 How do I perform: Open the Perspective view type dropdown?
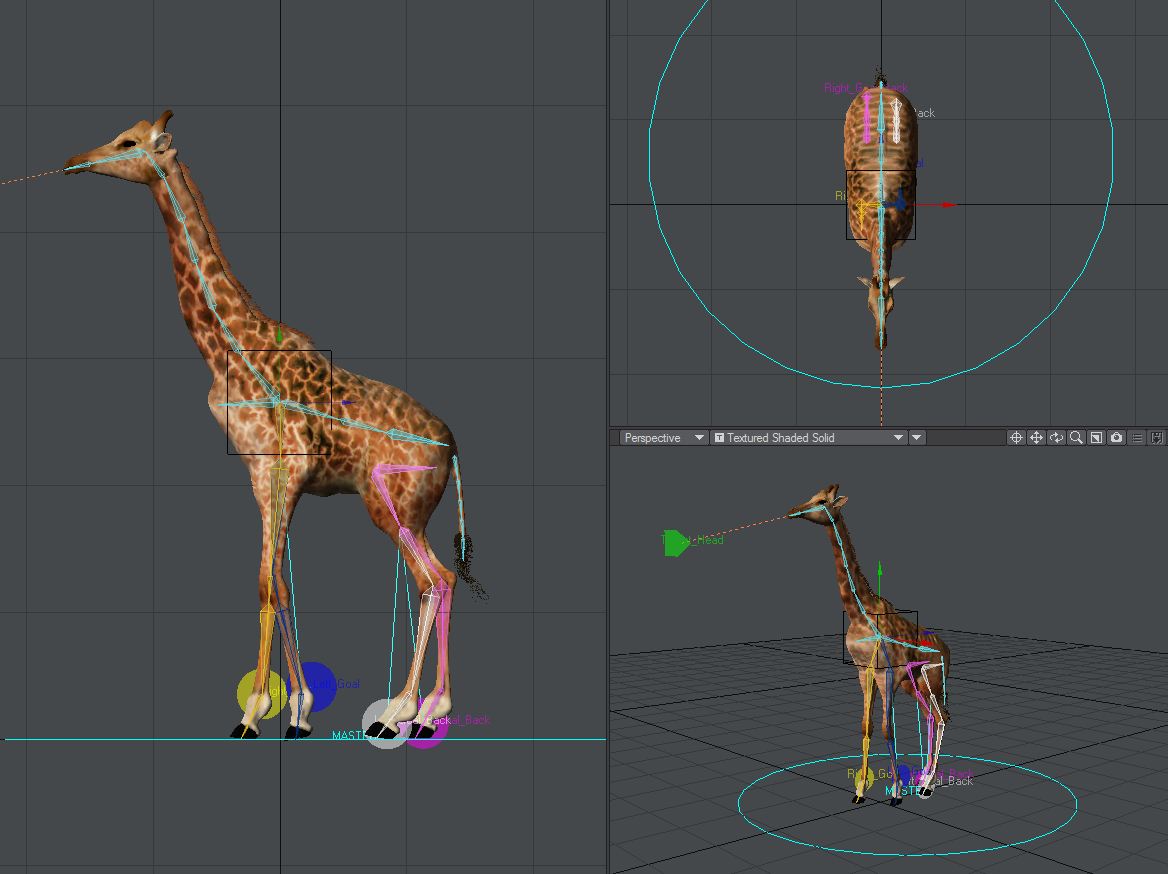click(662, 437)
